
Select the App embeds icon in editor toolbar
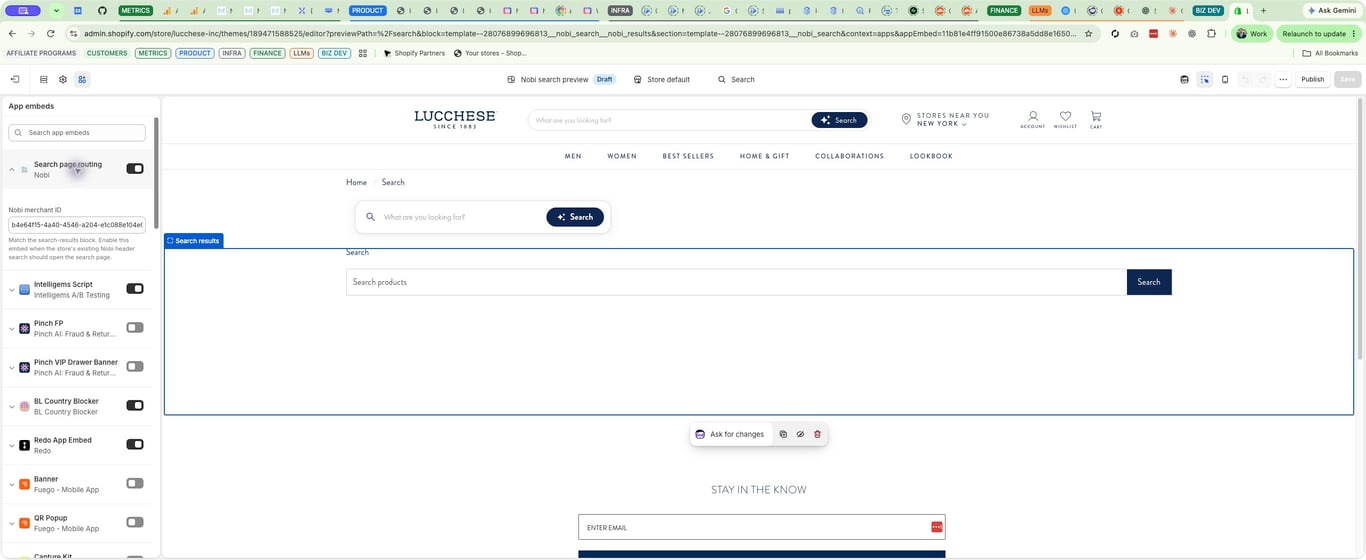[x=82, y=79]
